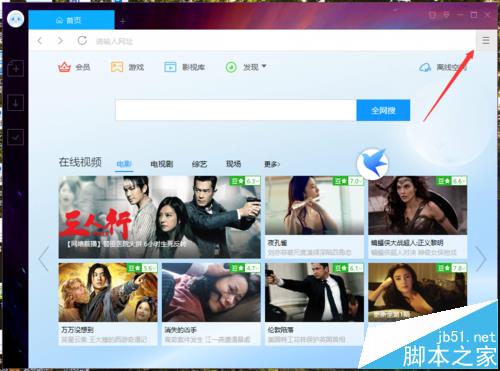Viewport: 500px width, 371px height.
Task: Click the 万万没想到 title text
Action: click(x=77, y=330)
